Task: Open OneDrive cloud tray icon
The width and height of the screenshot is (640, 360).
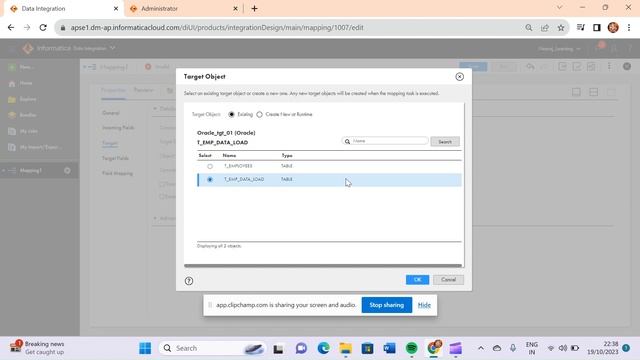Action: coord(497,348)
